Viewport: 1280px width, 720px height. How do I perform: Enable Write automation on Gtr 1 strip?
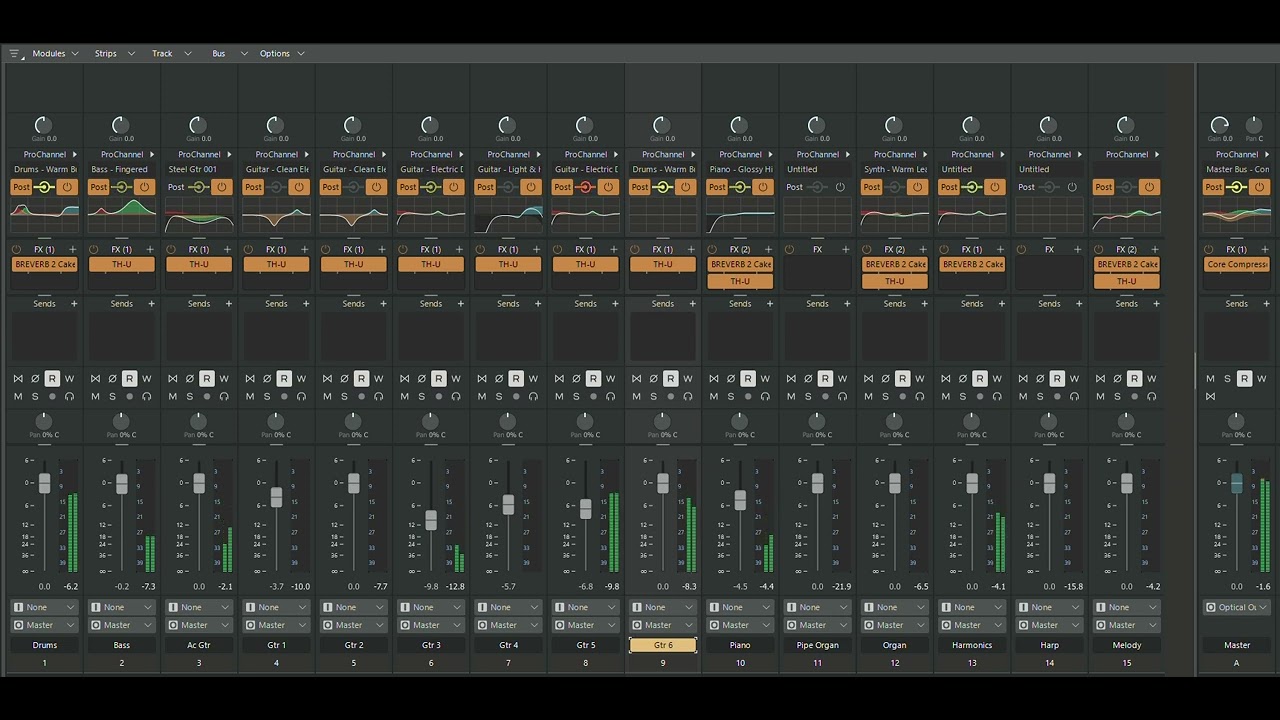(x=301, y=379)
